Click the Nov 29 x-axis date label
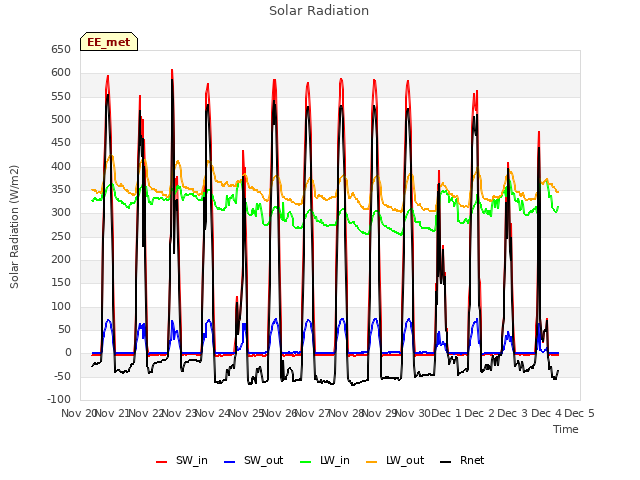The width and height of the screenshot is (640, 480). (380, 413)
